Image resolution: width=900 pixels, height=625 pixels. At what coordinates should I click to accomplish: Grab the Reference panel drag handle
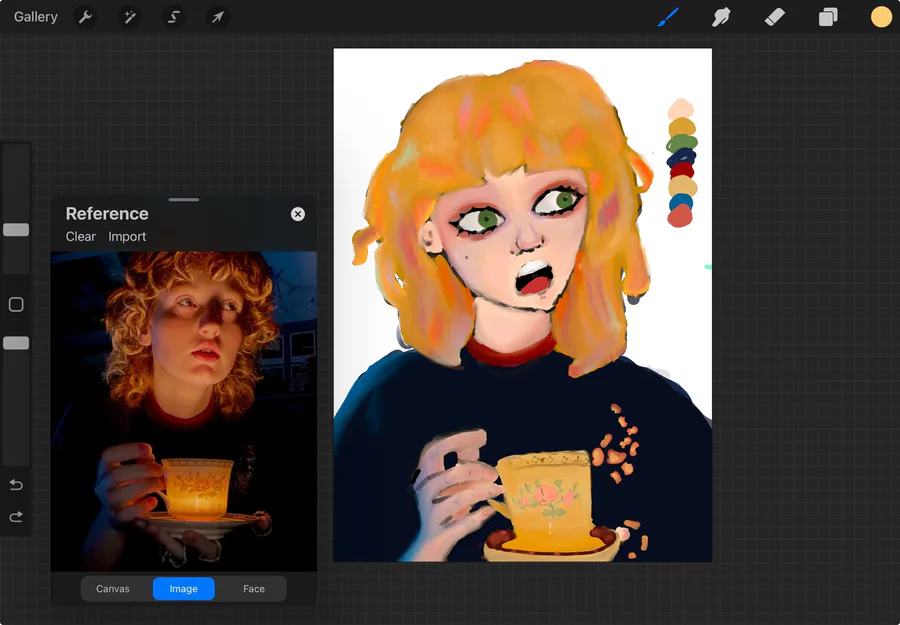184,200
